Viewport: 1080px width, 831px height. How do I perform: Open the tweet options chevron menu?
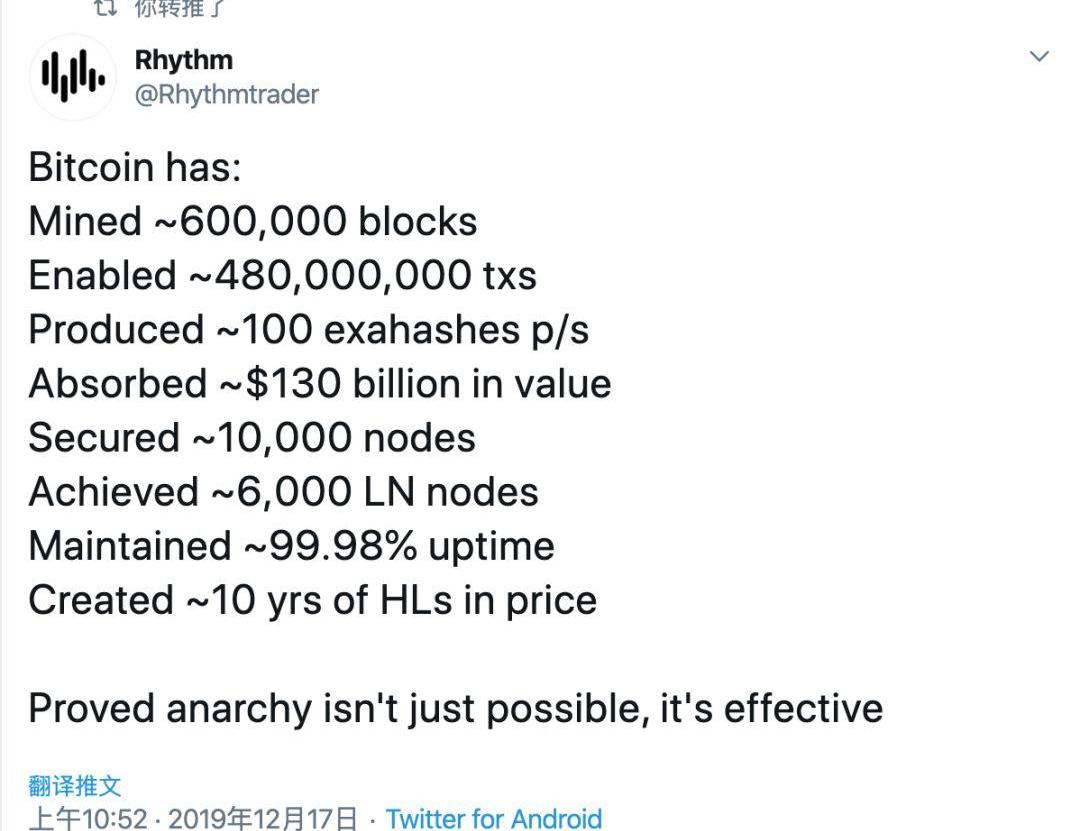point(1039,57)
